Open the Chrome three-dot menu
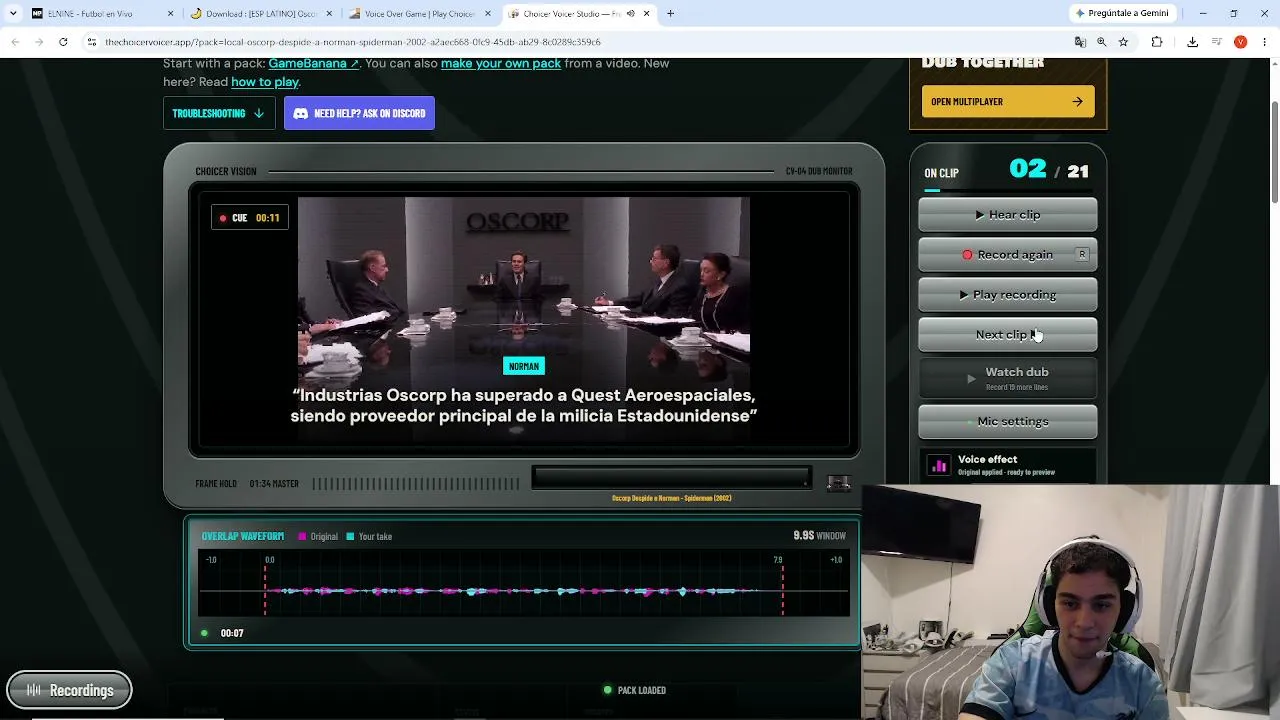The height and width of the screenshot is (720, 1280). coord(1264,42)
